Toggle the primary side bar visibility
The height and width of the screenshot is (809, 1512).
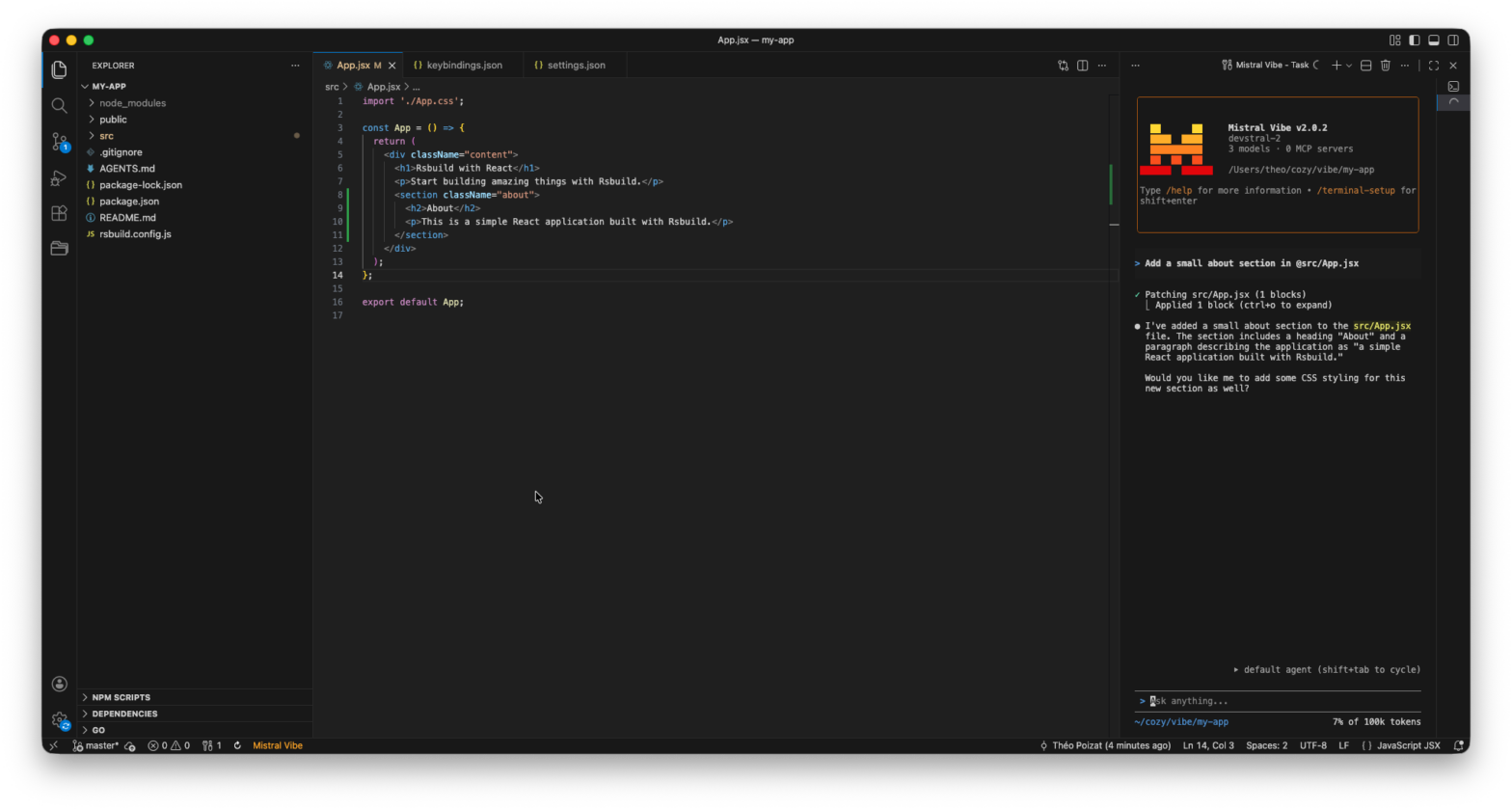point(1414,40)
